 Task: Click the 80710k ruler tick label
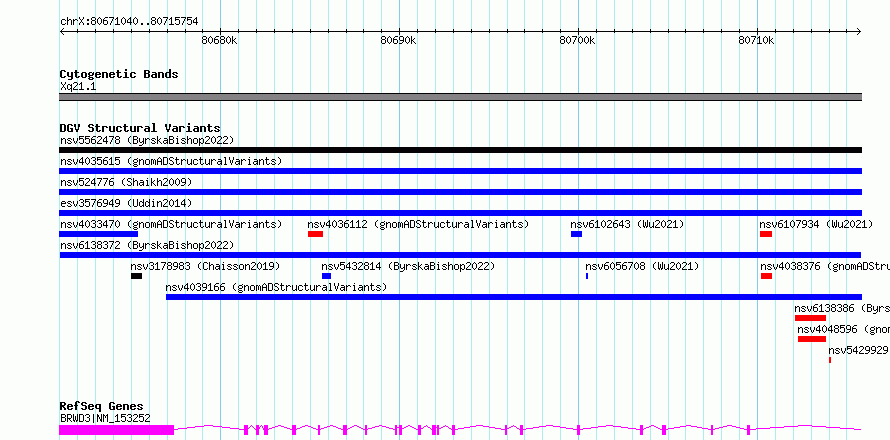(x=757, y=40)
